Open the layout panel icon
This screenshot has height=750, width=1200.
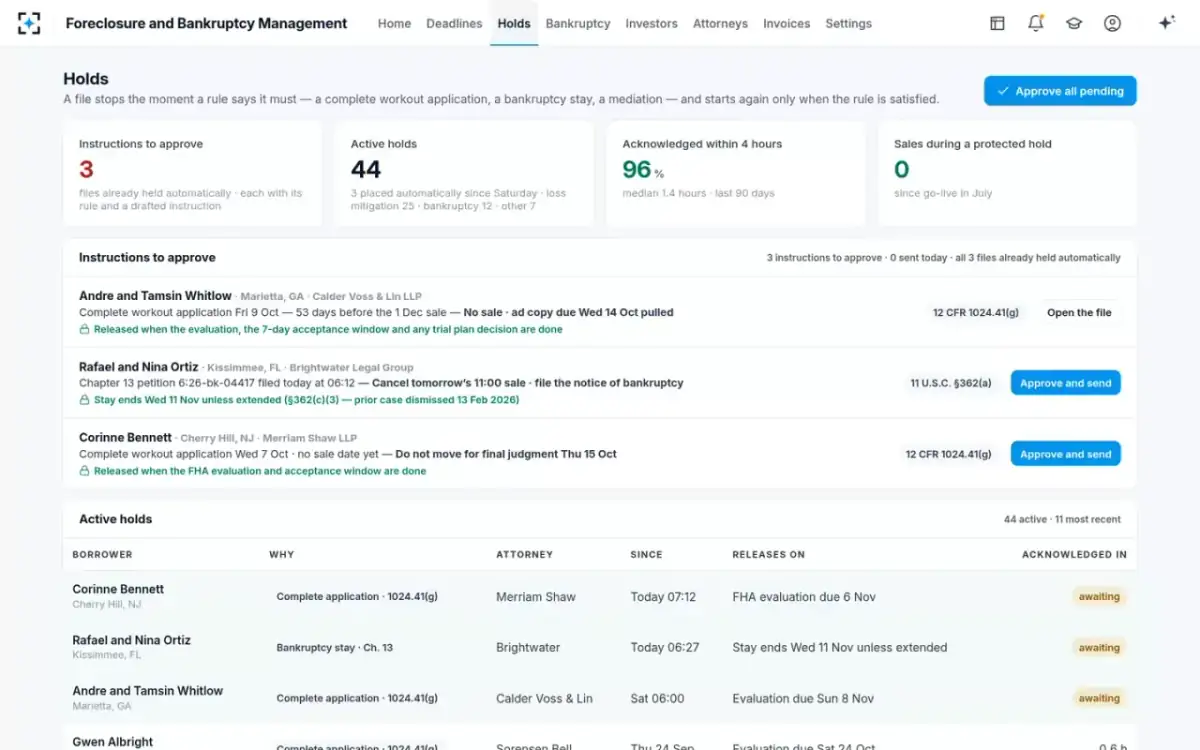coord(997,23)
